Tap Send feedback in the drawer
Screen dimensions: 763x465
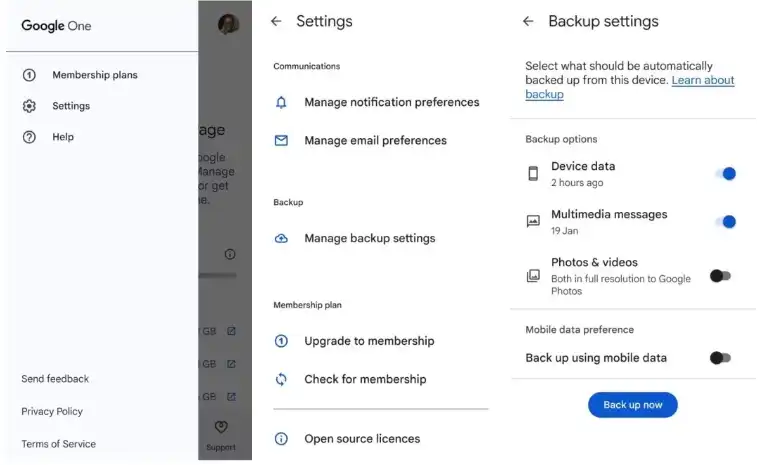pyautogui.click(x=55, y=379)
